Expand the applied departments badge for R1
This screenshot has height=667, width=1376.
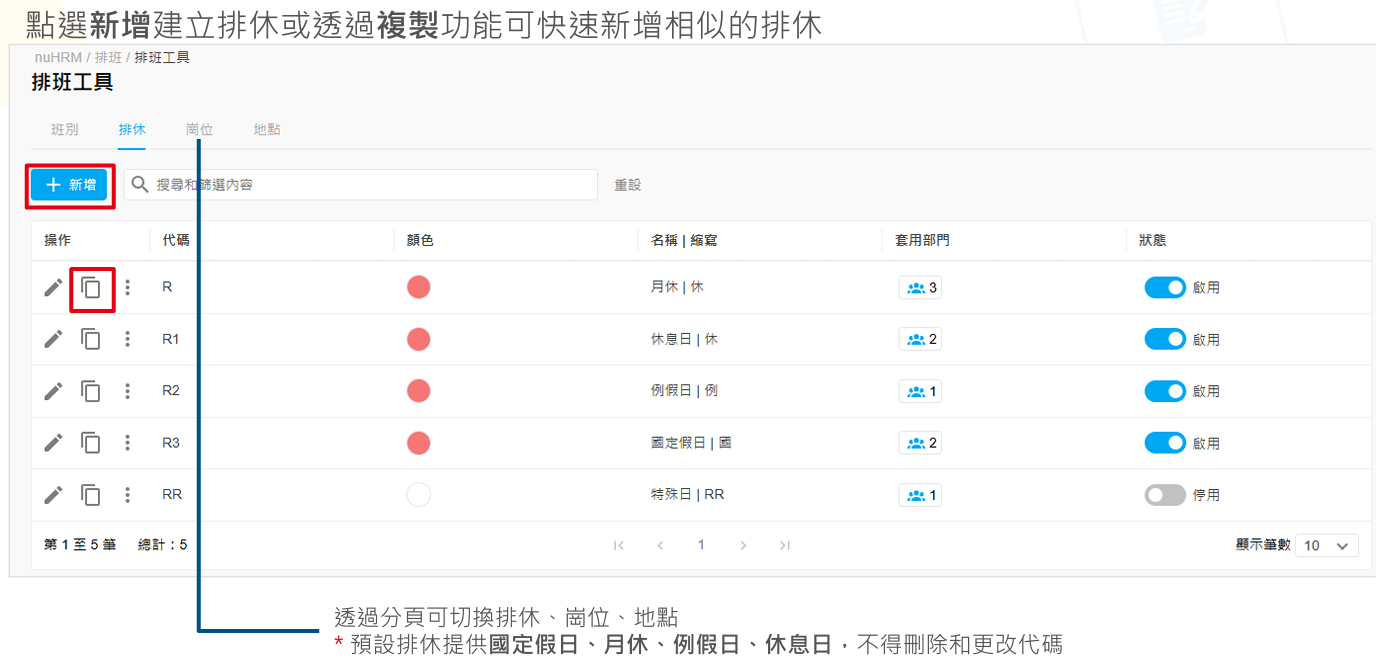tap(920, 340)
